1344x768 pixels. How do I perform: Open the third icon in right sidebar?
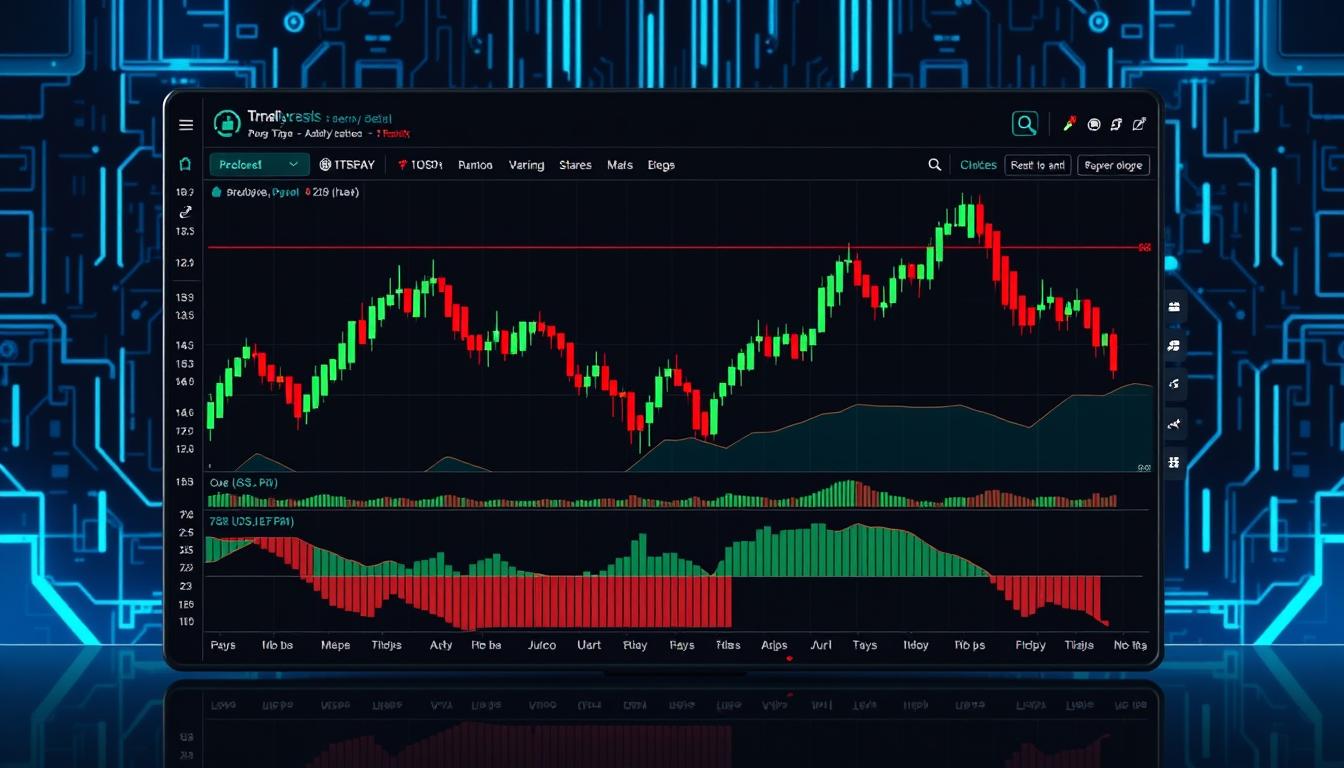1174,384
